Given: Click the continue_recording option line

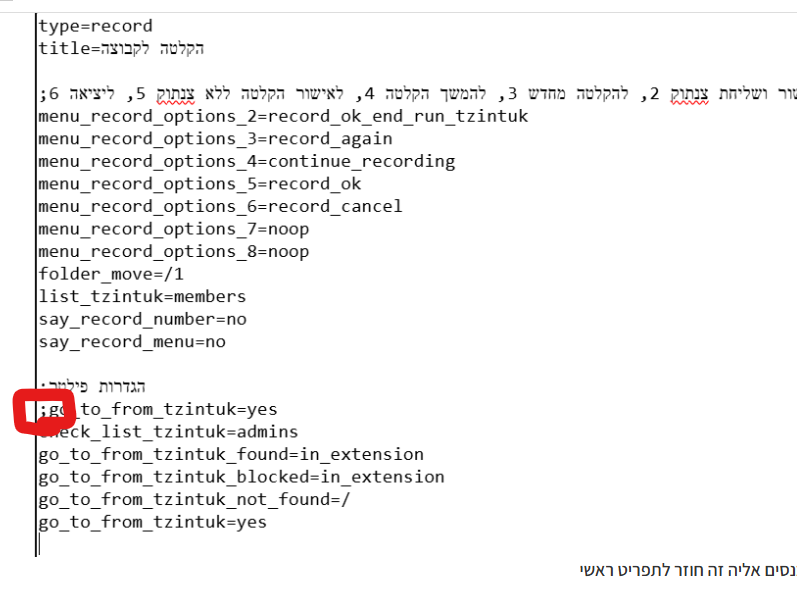Looking at the screenshot, I should pos(246,161).
